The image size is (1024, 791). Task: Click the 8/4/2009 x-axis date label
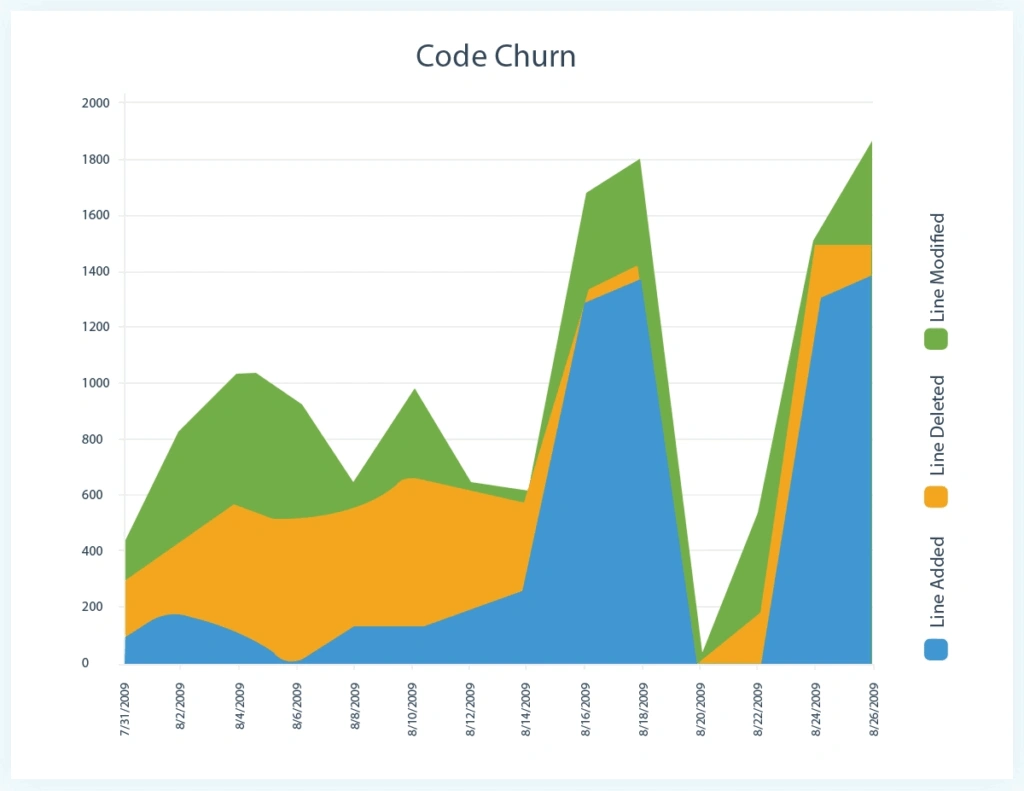click(241, 706)
